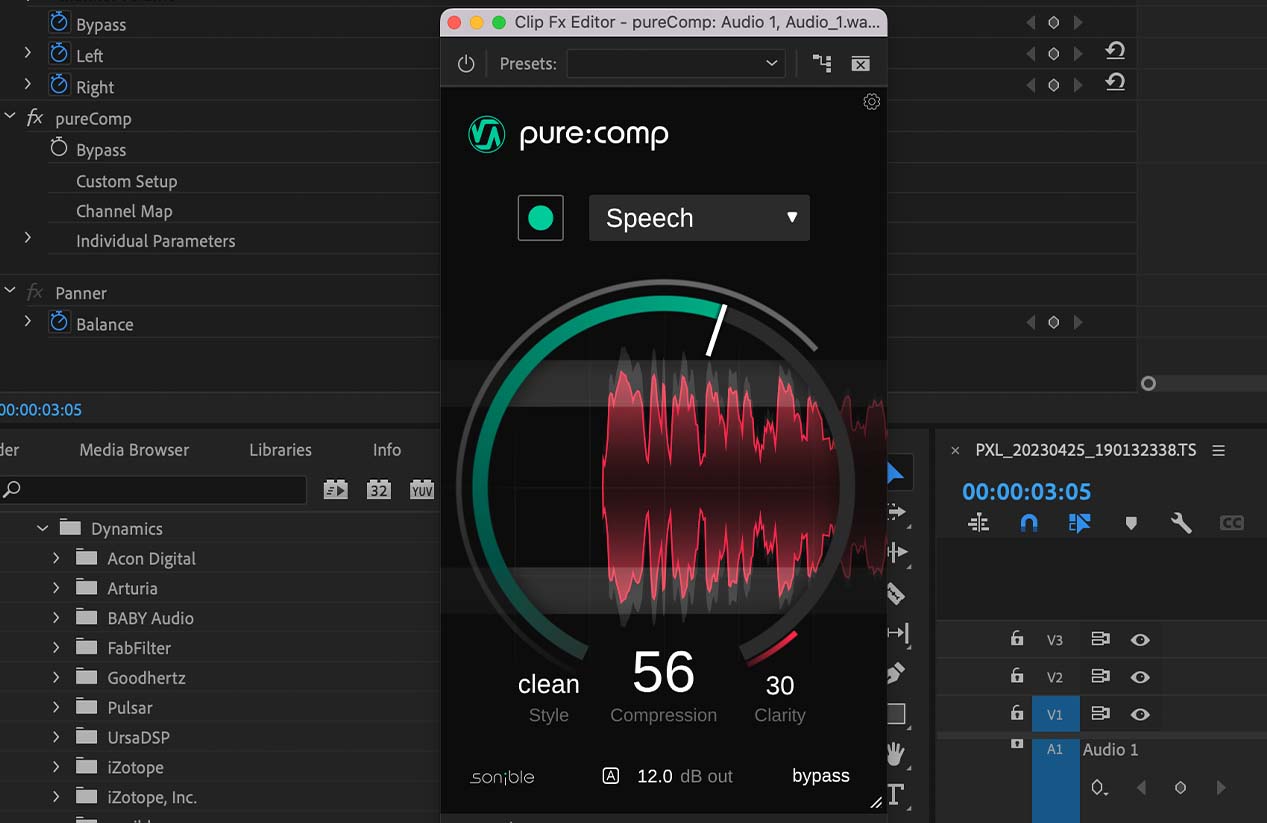1267x823 pixels.
Task: Toggle the plugin power button
Action: click(466, 64)
